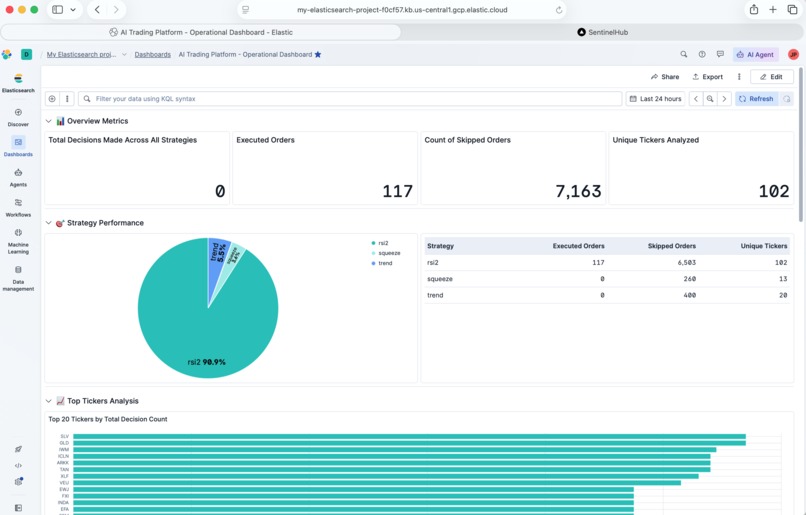Collapse the Overview Metrics section
806x515 pixels.
(x=48, y=121)
